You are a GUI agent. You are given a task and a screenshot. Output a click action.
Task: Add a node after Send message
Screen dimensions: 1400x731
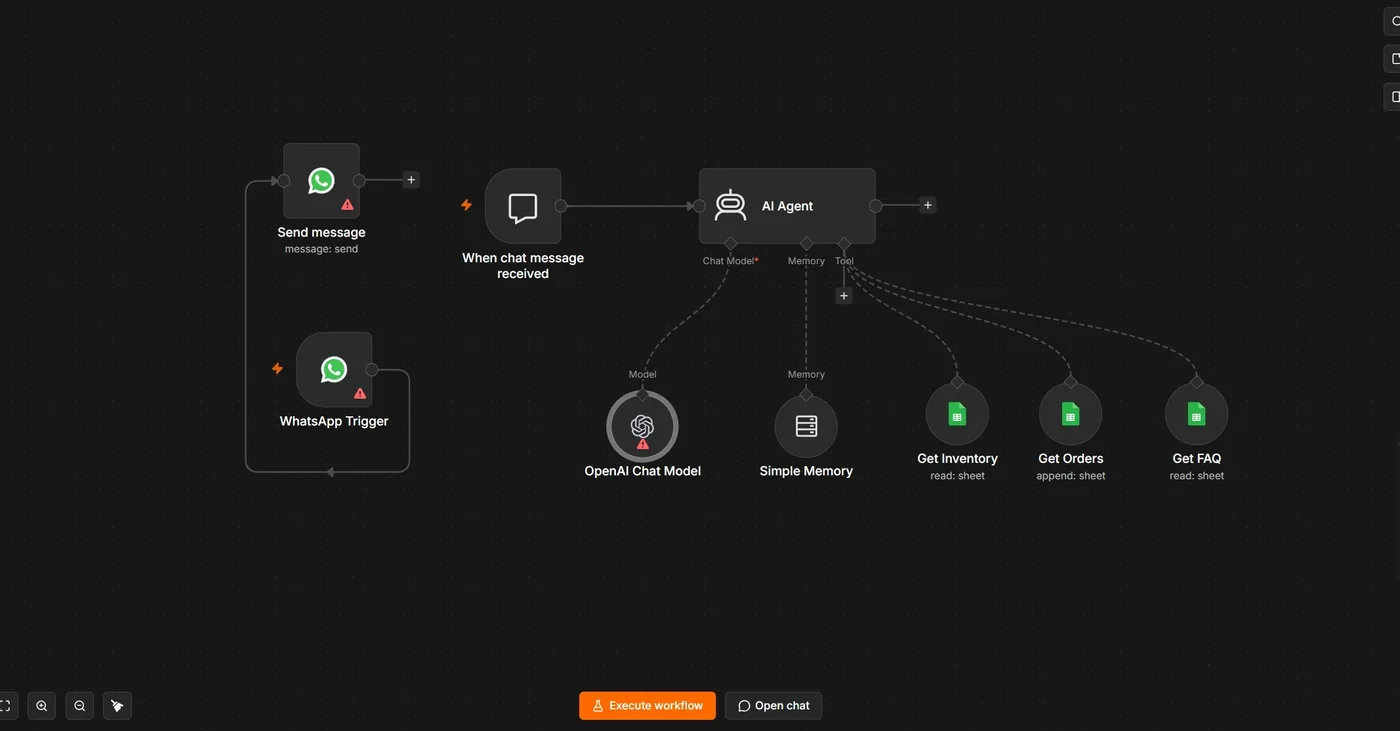point(411,180)
